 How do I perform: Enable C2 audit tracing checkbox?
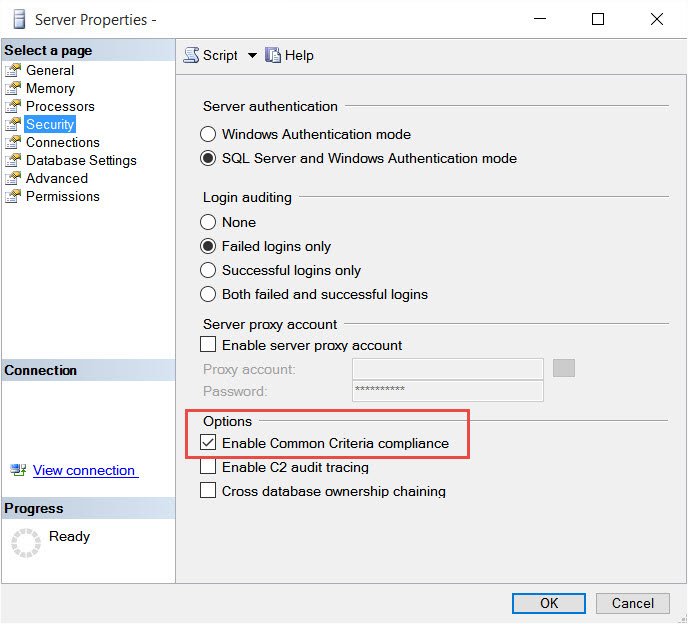coord(208,466)
